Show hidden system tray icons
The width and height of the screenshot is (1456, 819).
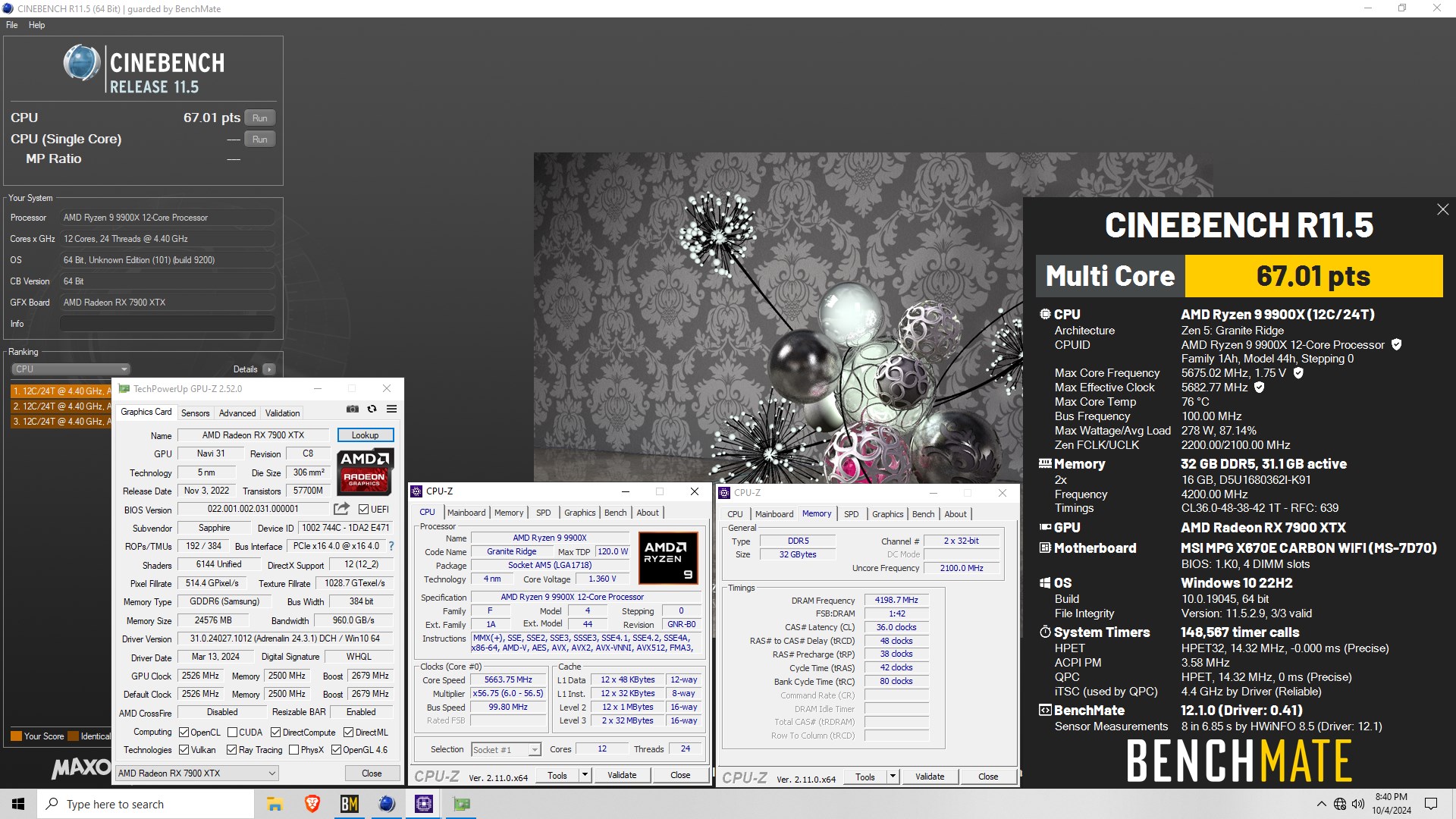tap(1321, 804)
